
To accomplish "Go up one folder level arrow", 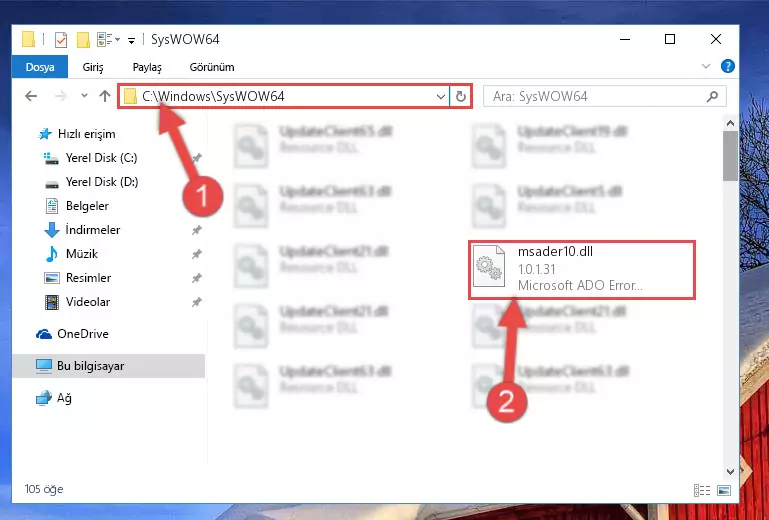I will point(104,96).
